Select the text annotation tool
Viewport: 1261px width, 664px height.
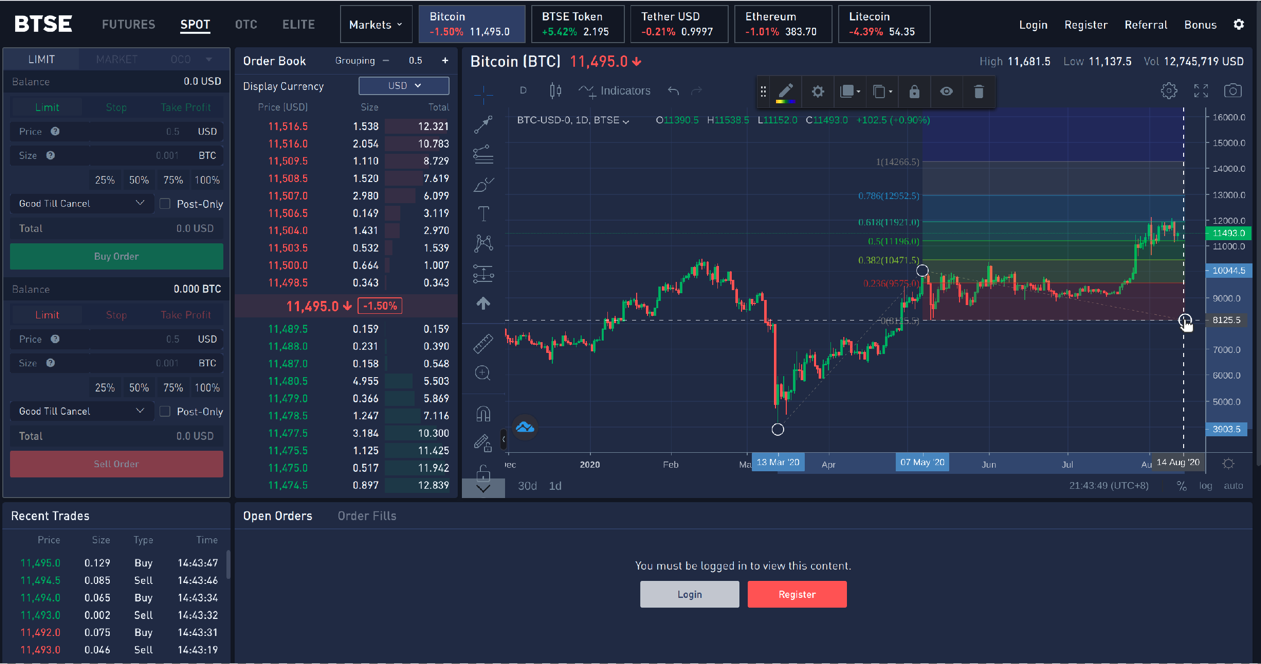[x=483, y=214]
